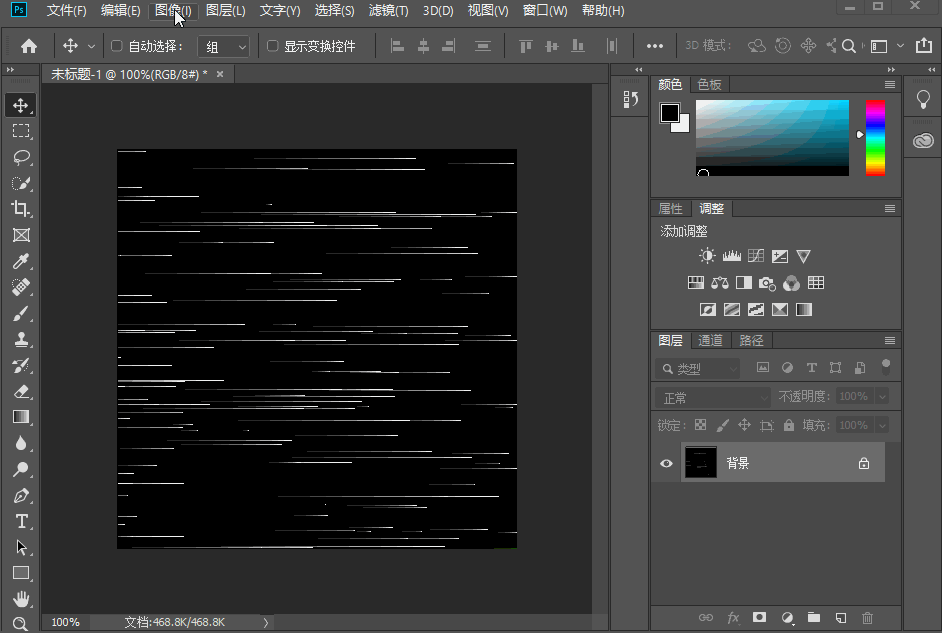This screenshot has height=633, width=942.
Task: Open the layer filter 类型 dropdown
Action: tap(698, 369)
